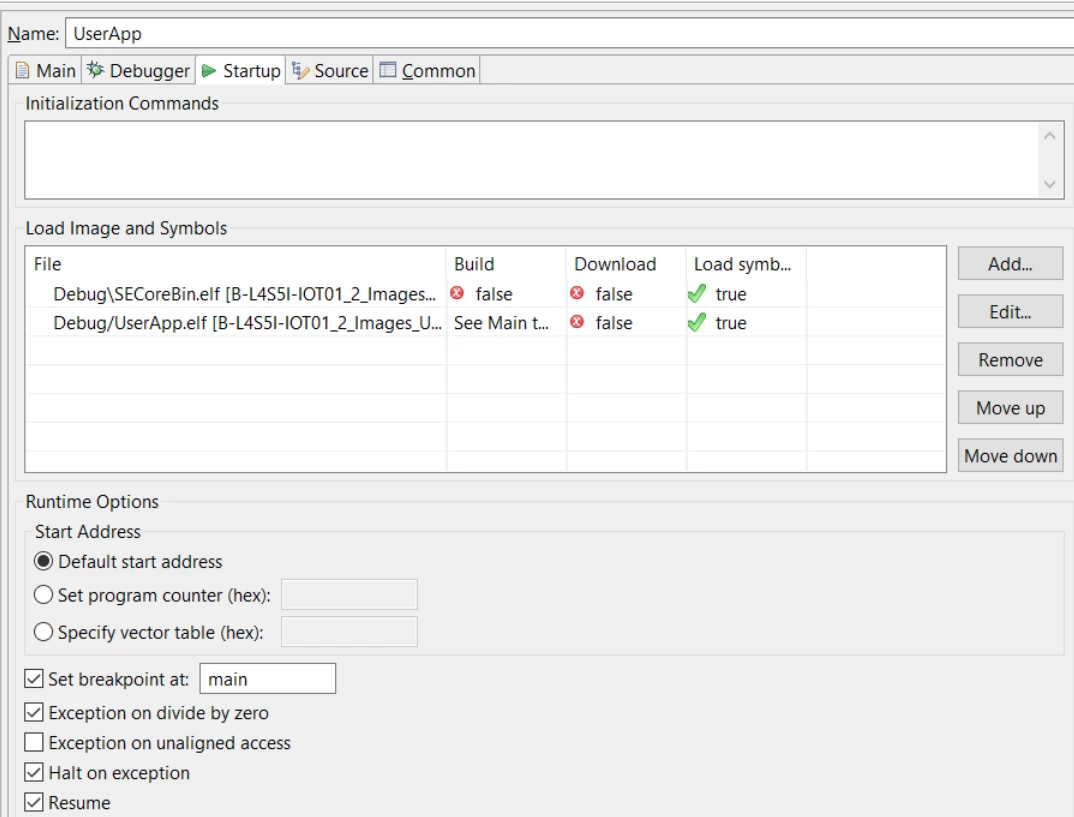Viewport: 1074px width, 817px height.
Task: Click the Common tab window icon
Action: point(388,70)
